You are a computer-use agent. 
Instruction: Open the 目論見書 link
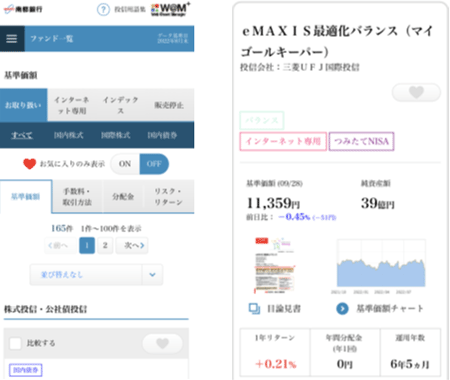(x=284, y=309)
